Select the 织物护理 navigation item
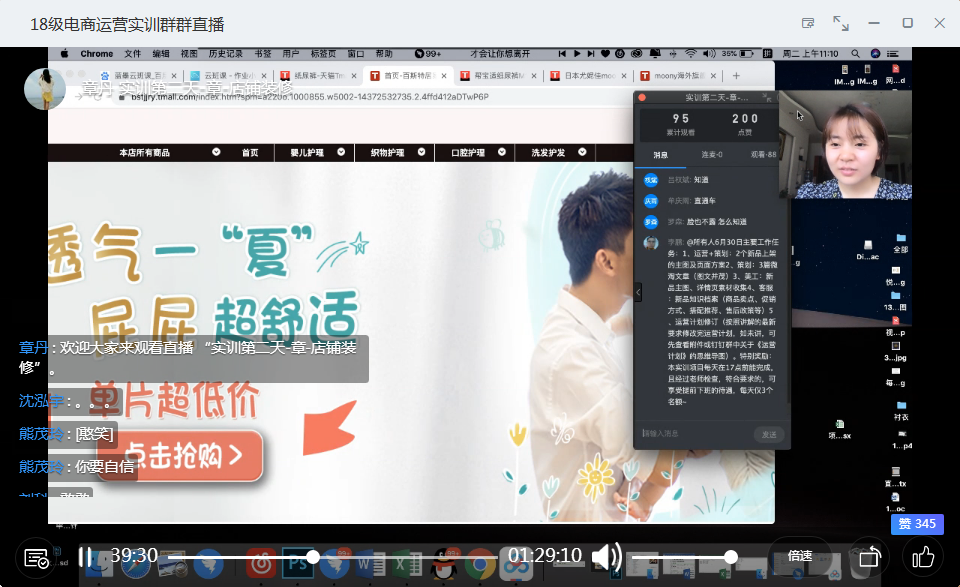The height and width of the screenshot is (587, 960). click(x=385, y=153)
